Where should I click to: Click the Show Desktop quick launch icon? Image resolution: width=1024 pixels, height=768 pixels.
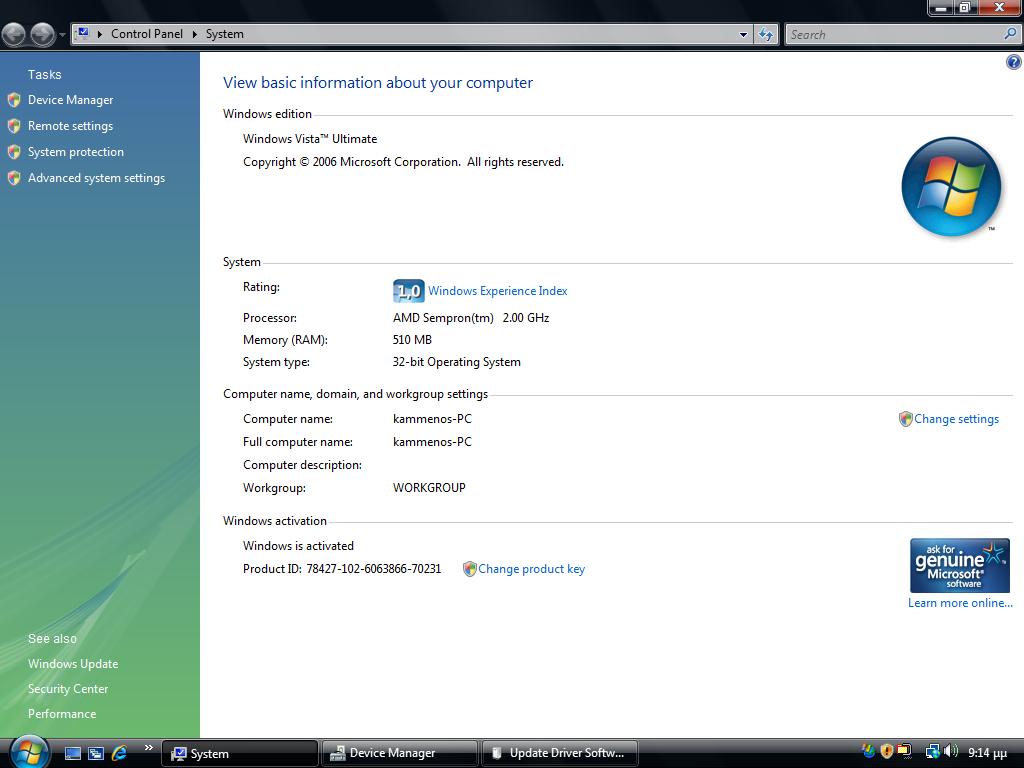click(73, 753)
